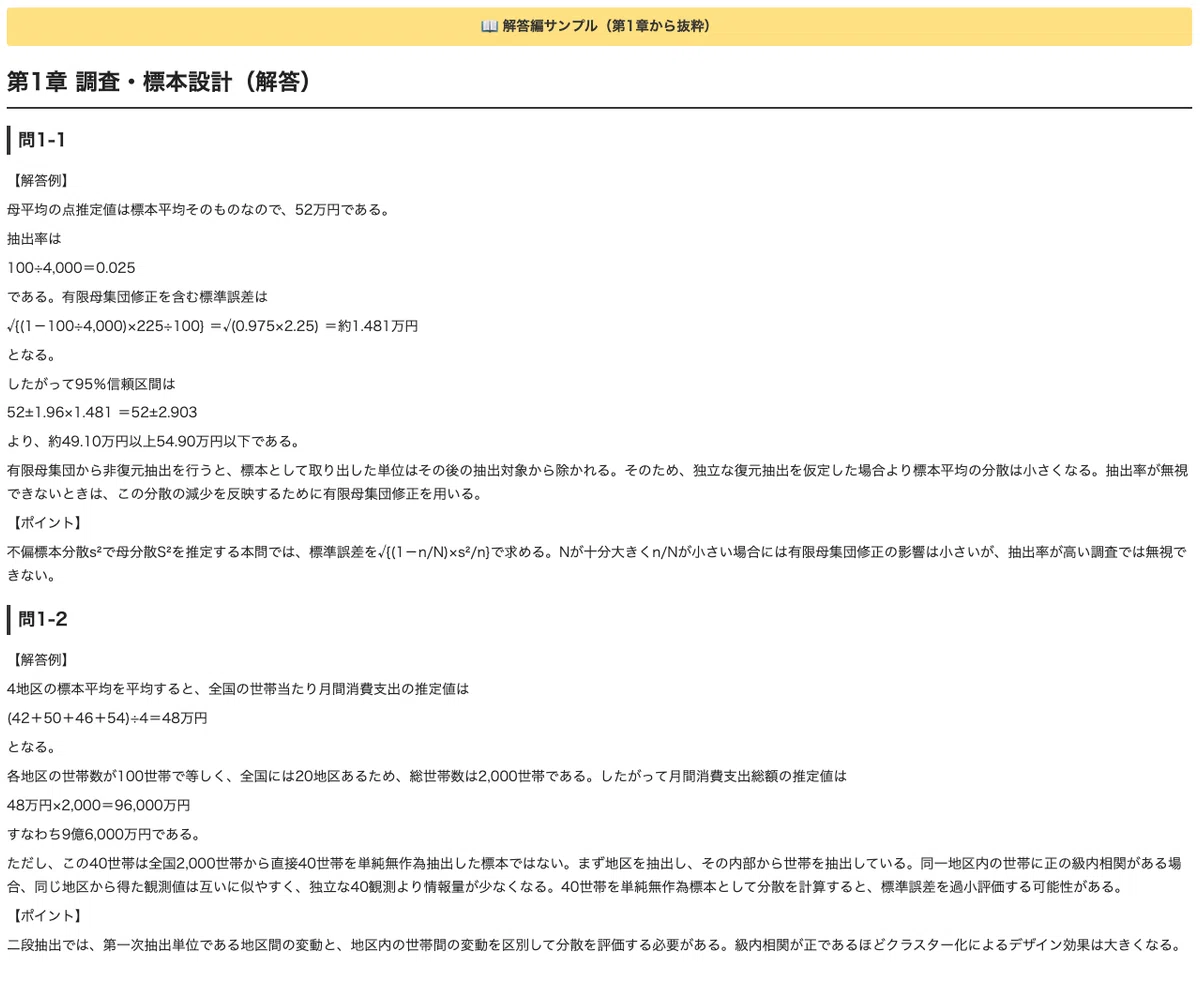
Task: Click the formula 48万円×2,000＝96,000万円
Action: tap(98, 804)
